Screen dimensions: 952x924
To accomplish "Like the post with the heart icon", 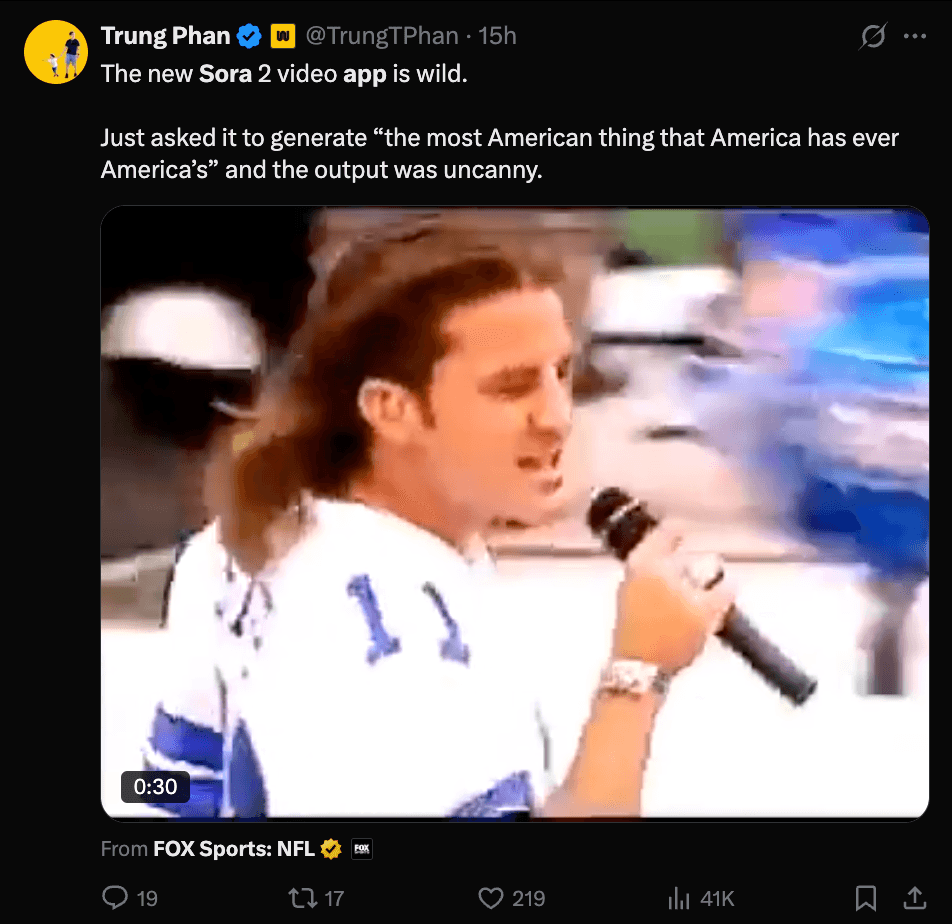I will [x=491, y=897].
